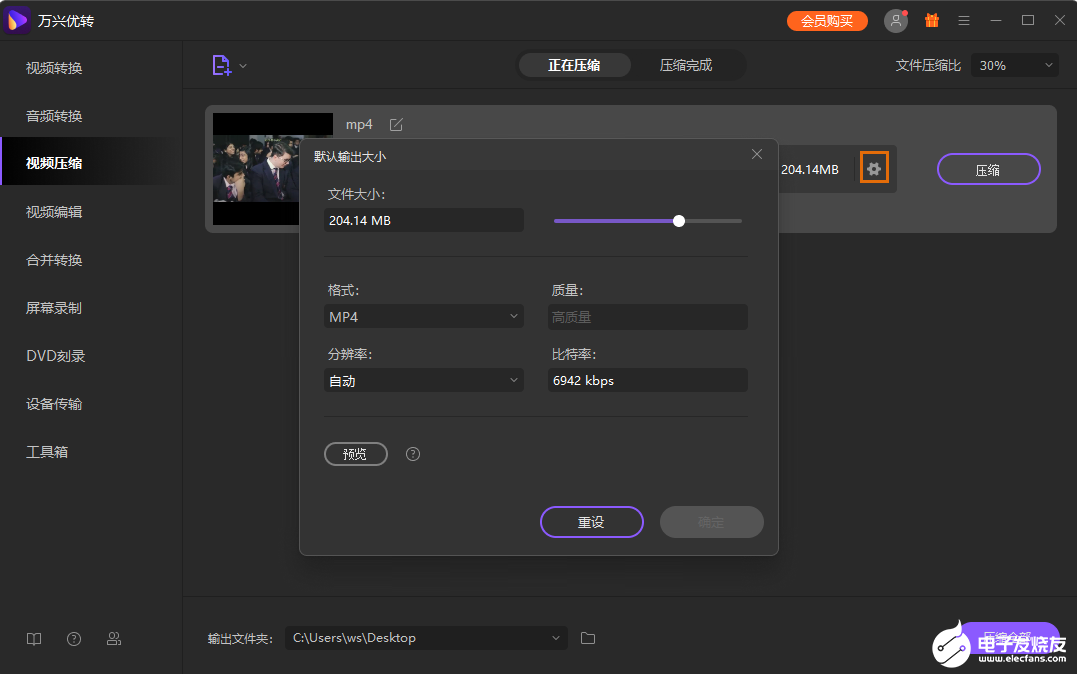Open the user account profile icon
The height and width of the screenshot is (674, 1077).
click(x=896, y=21)
